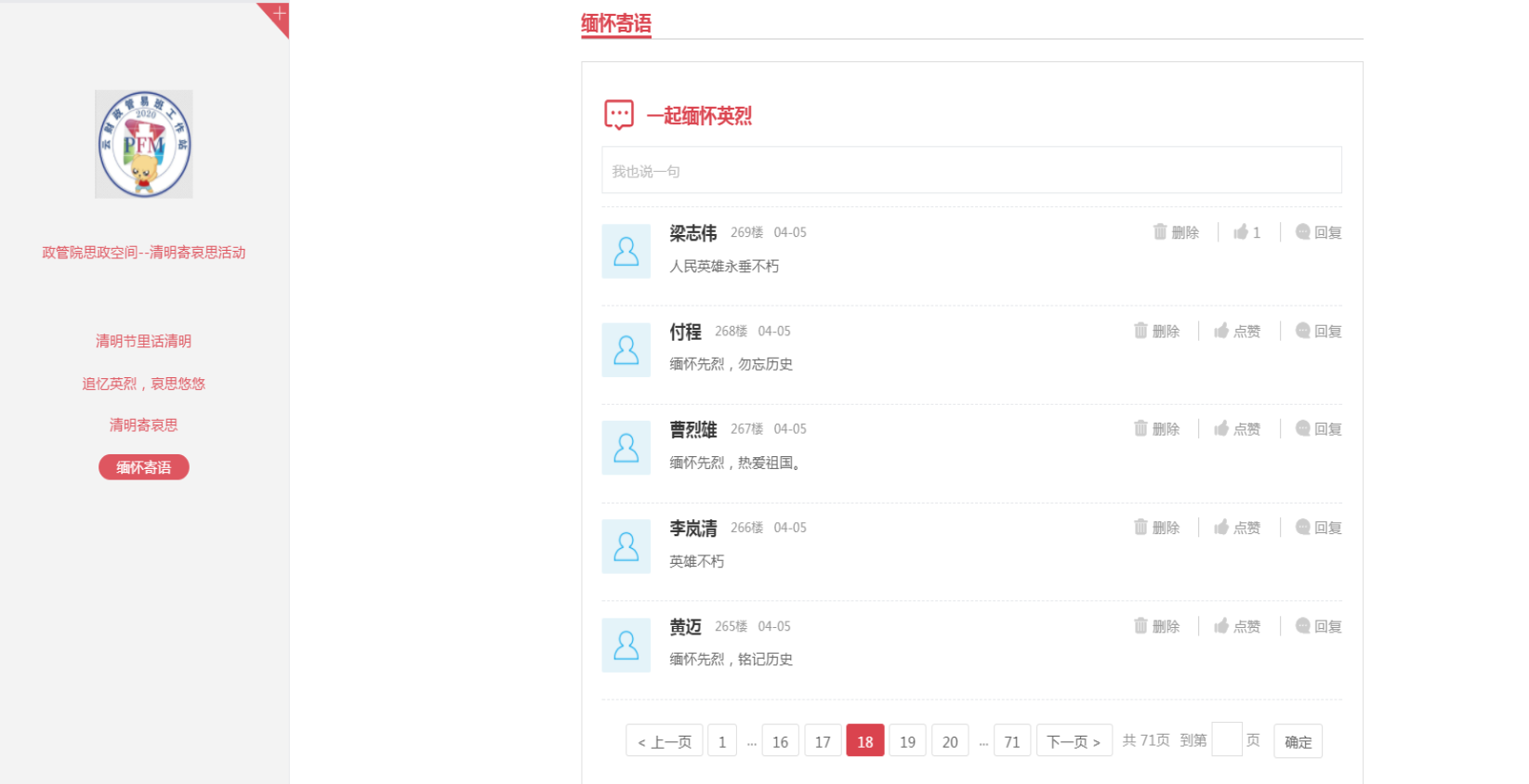Click the delete trash icon on 梁志伟's comment

pyautogui.click(x=1160, y=231)
